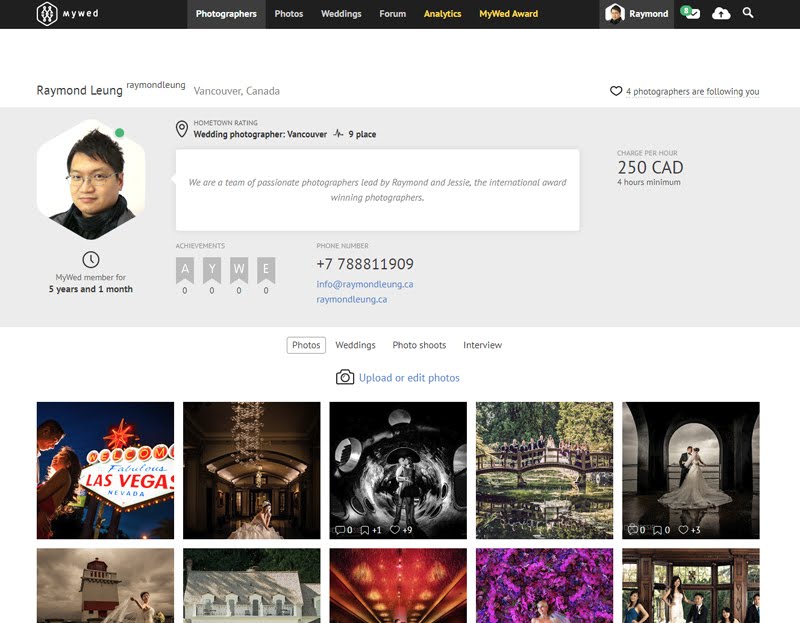Click the heart +3 on archway photo
This screenshot has width=800, height=623.
[689, 530]
